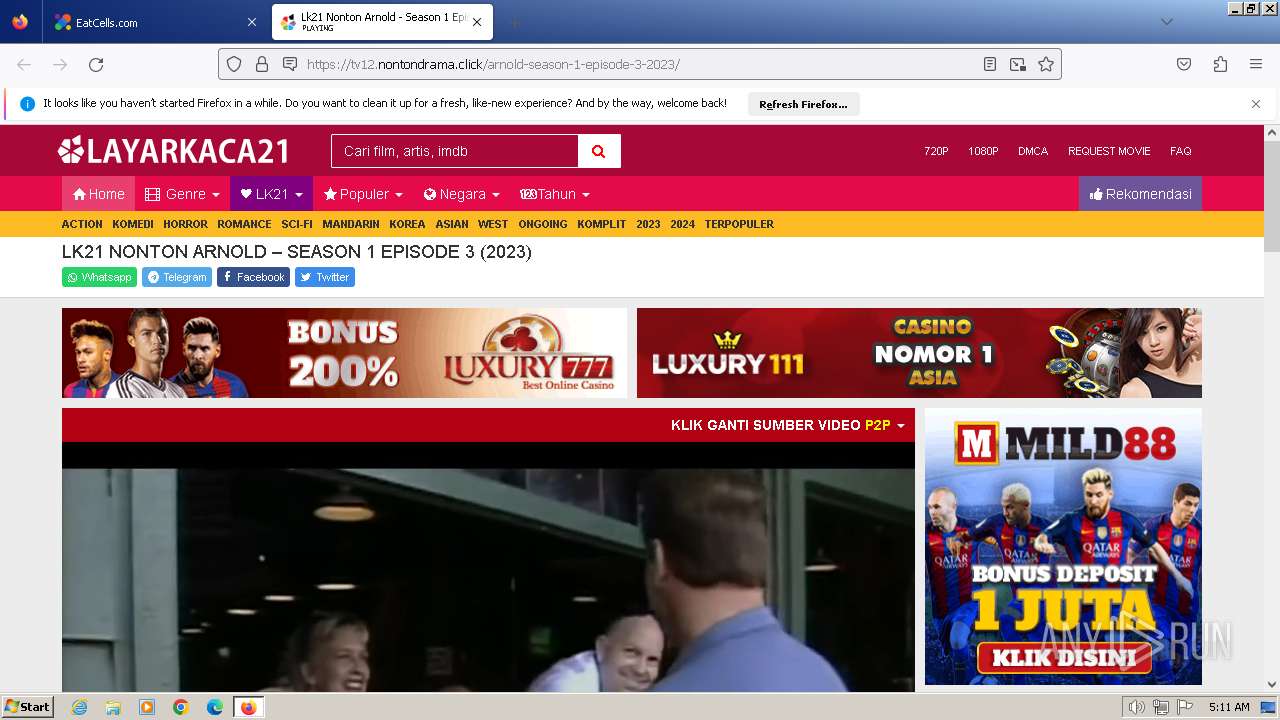Image resolution: width=1280 pixels, height=720 pixels.
Task: Click the video player frame
Action: [488, 567]
